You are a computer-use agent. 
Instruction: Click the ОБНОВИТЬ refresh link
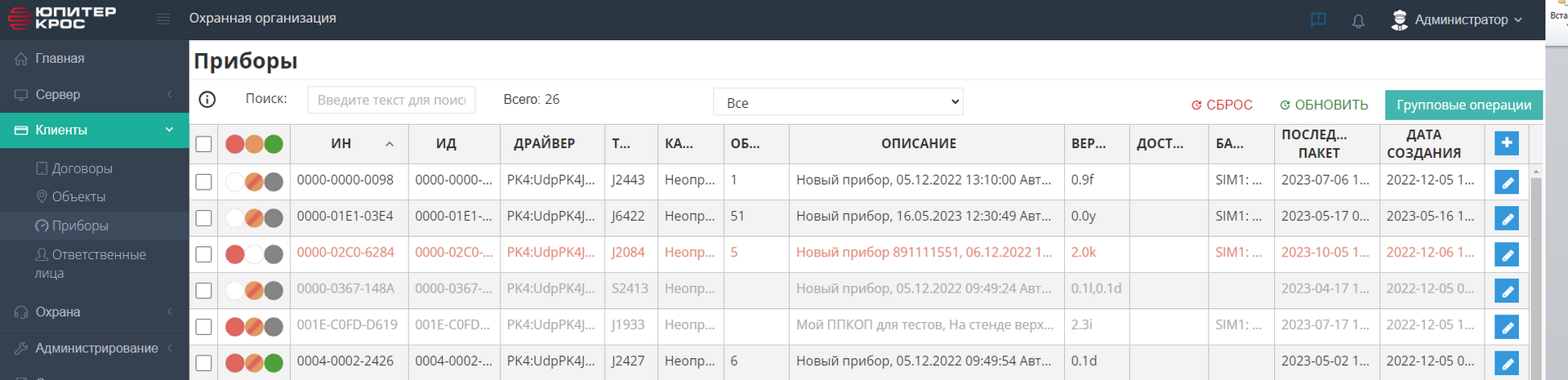(1324, 105)
